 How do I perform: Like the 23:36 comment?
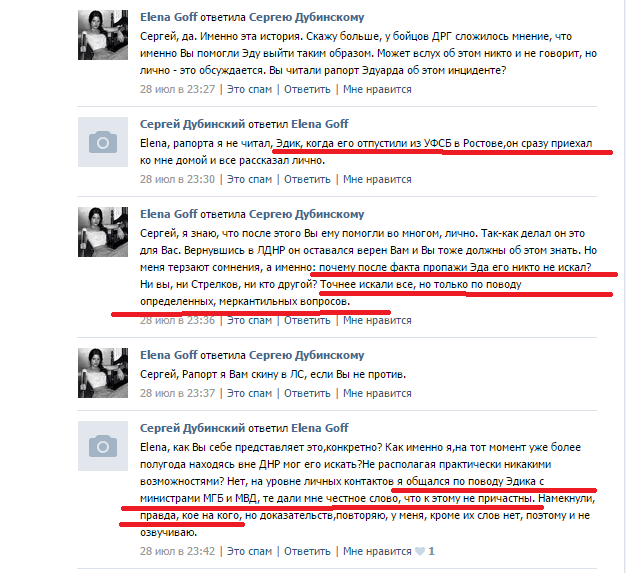click(377, 321)
